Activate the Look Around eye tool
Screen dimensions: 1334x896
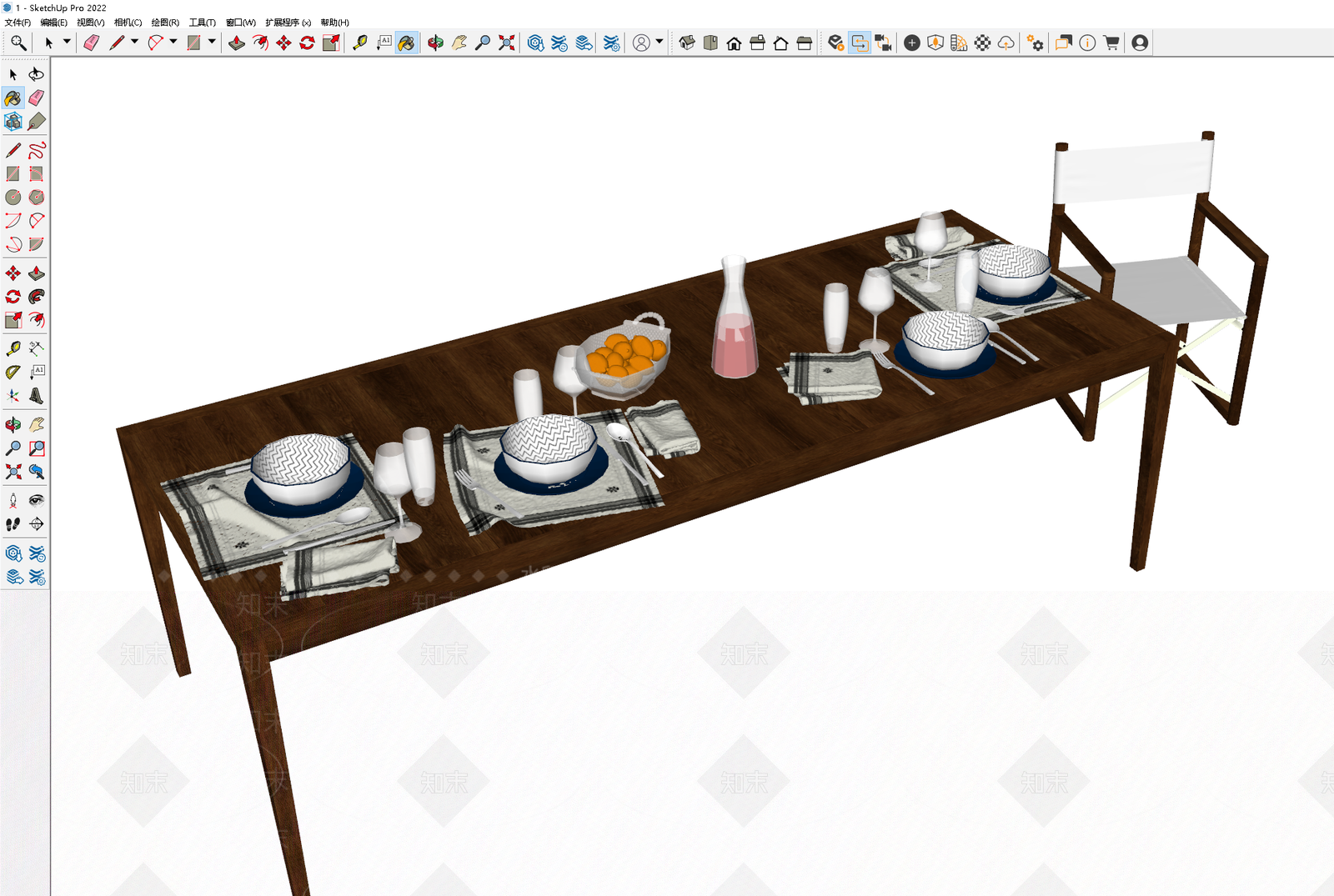(37, 500)
